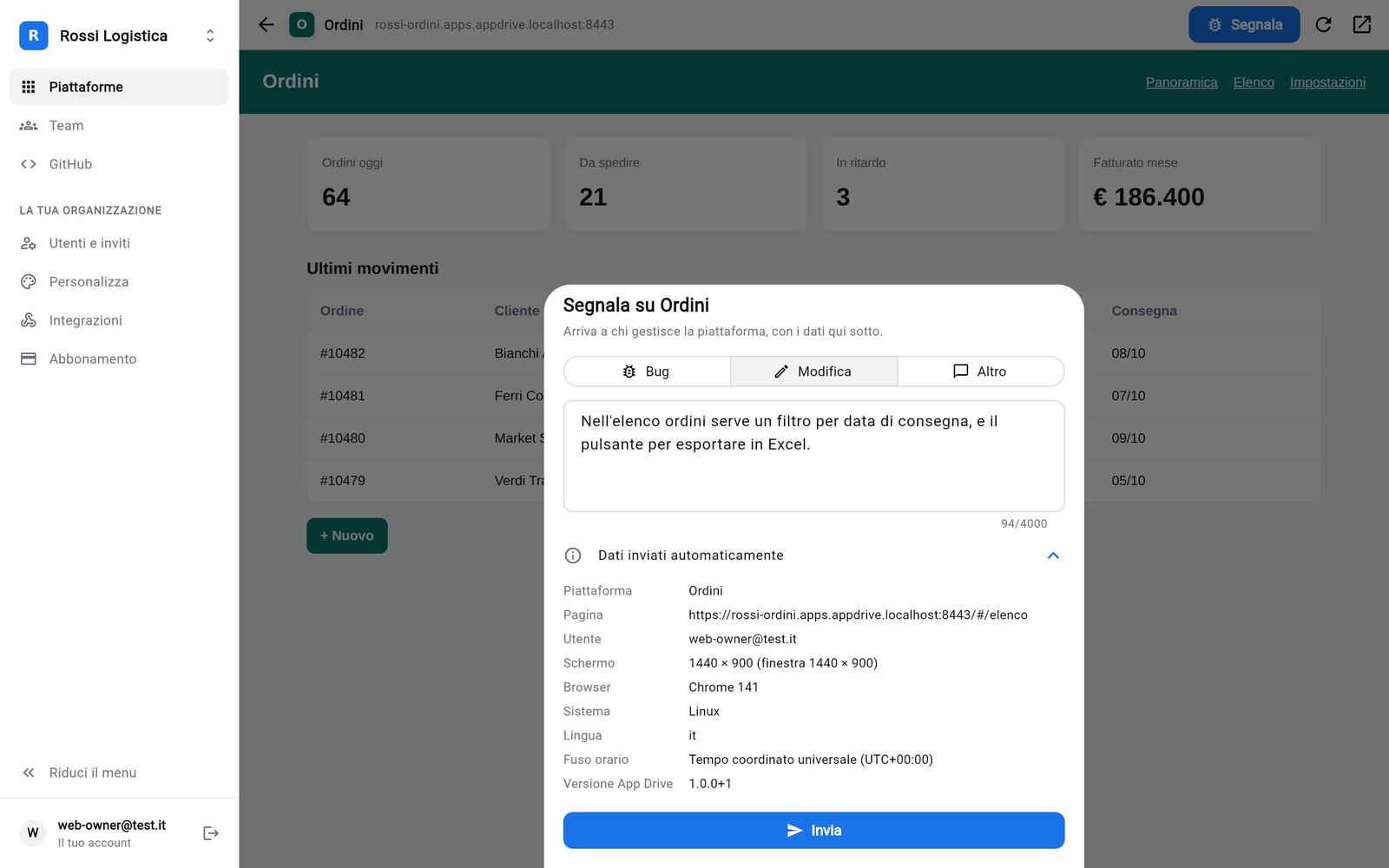This screenshot has width=1389, height=868.
Task: Open the Elenco link
Action: 1254,82
